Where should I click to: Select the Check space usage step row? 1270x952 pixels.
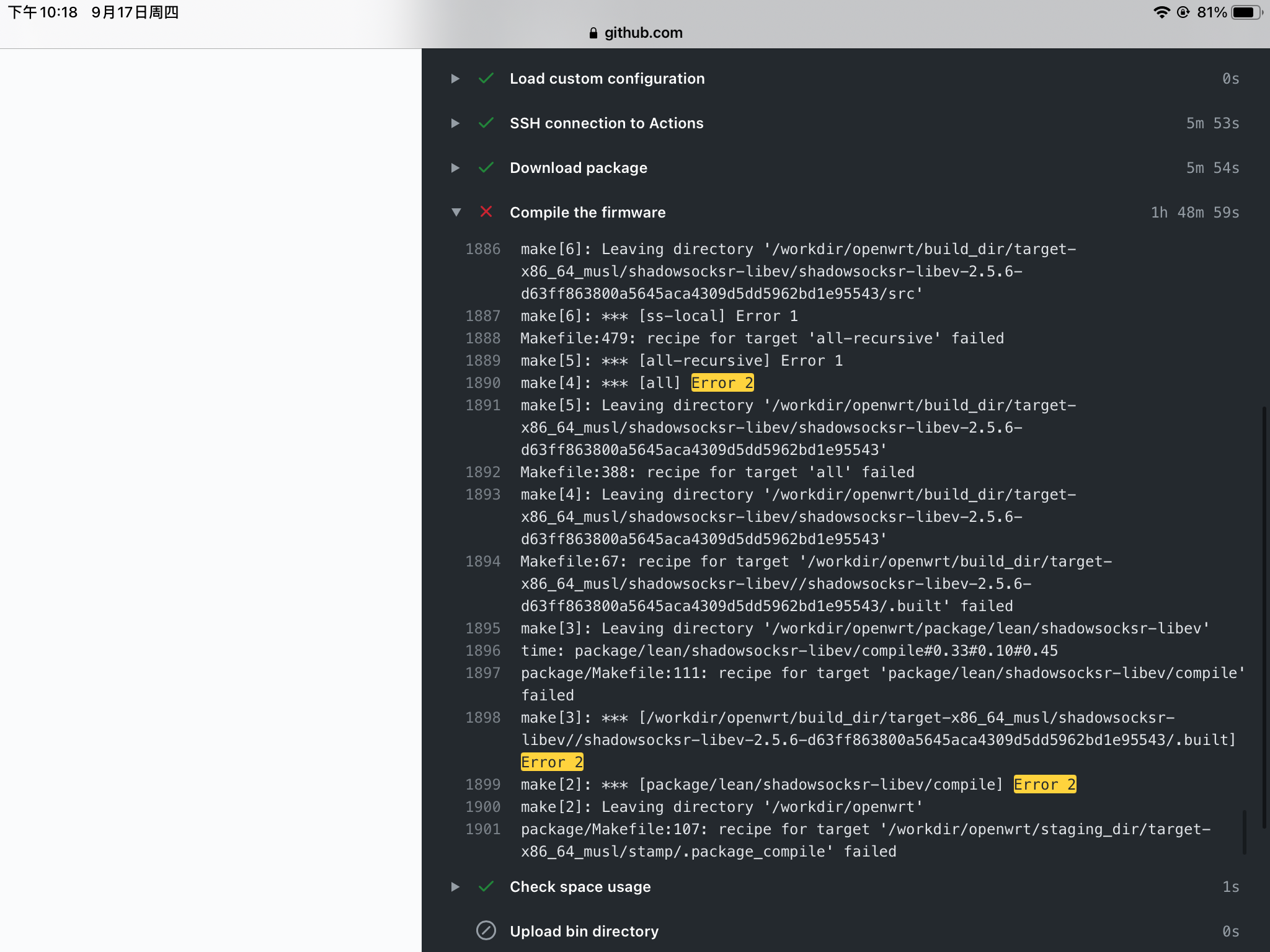580,886
